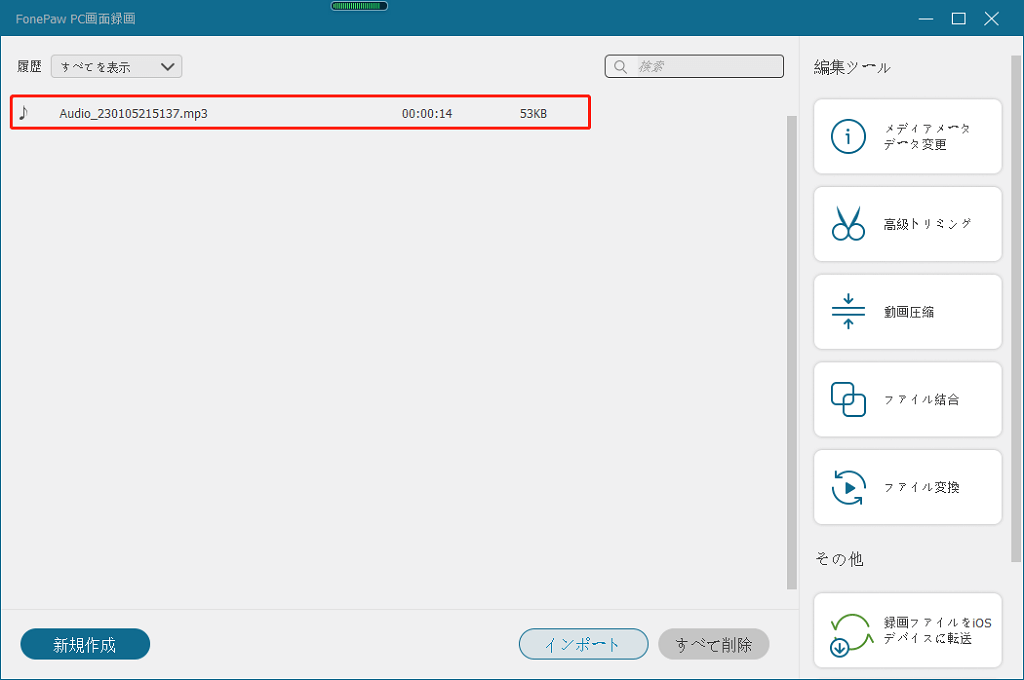Close the FonePaw window
Image resolution: width=1024 pixels, height=680 pixels.
tap(991, 18)
